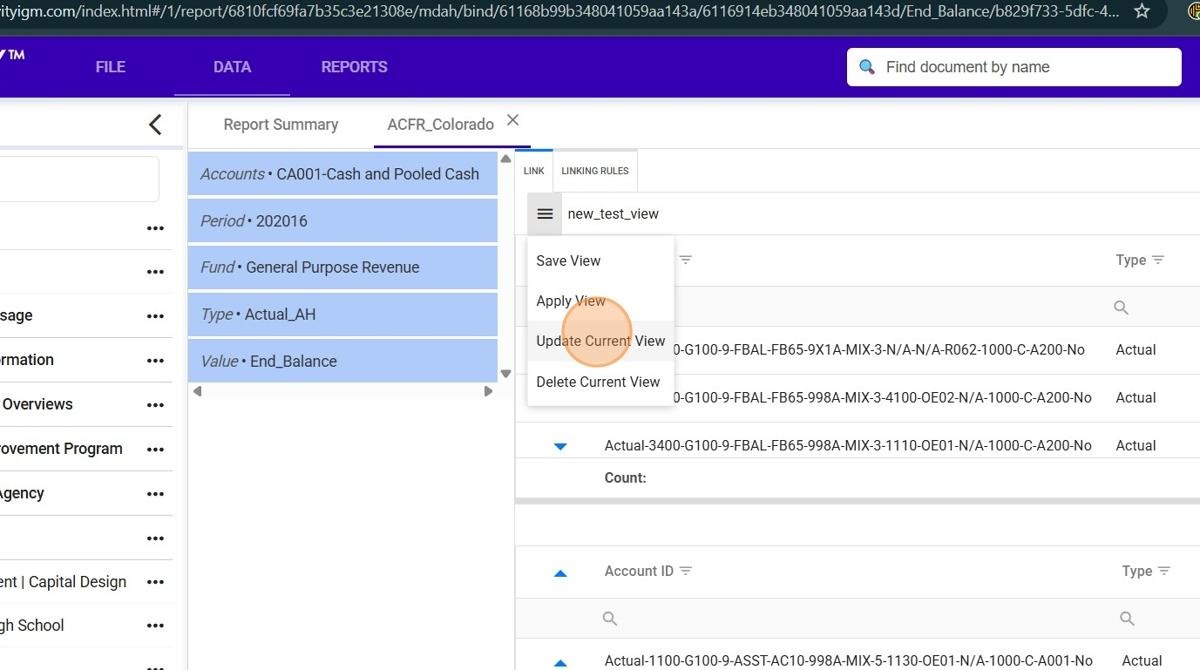Open the partially hidden filter icon beside the view menu
The width and height of the screenshot is (1200, 670).
tap(686, 260)
